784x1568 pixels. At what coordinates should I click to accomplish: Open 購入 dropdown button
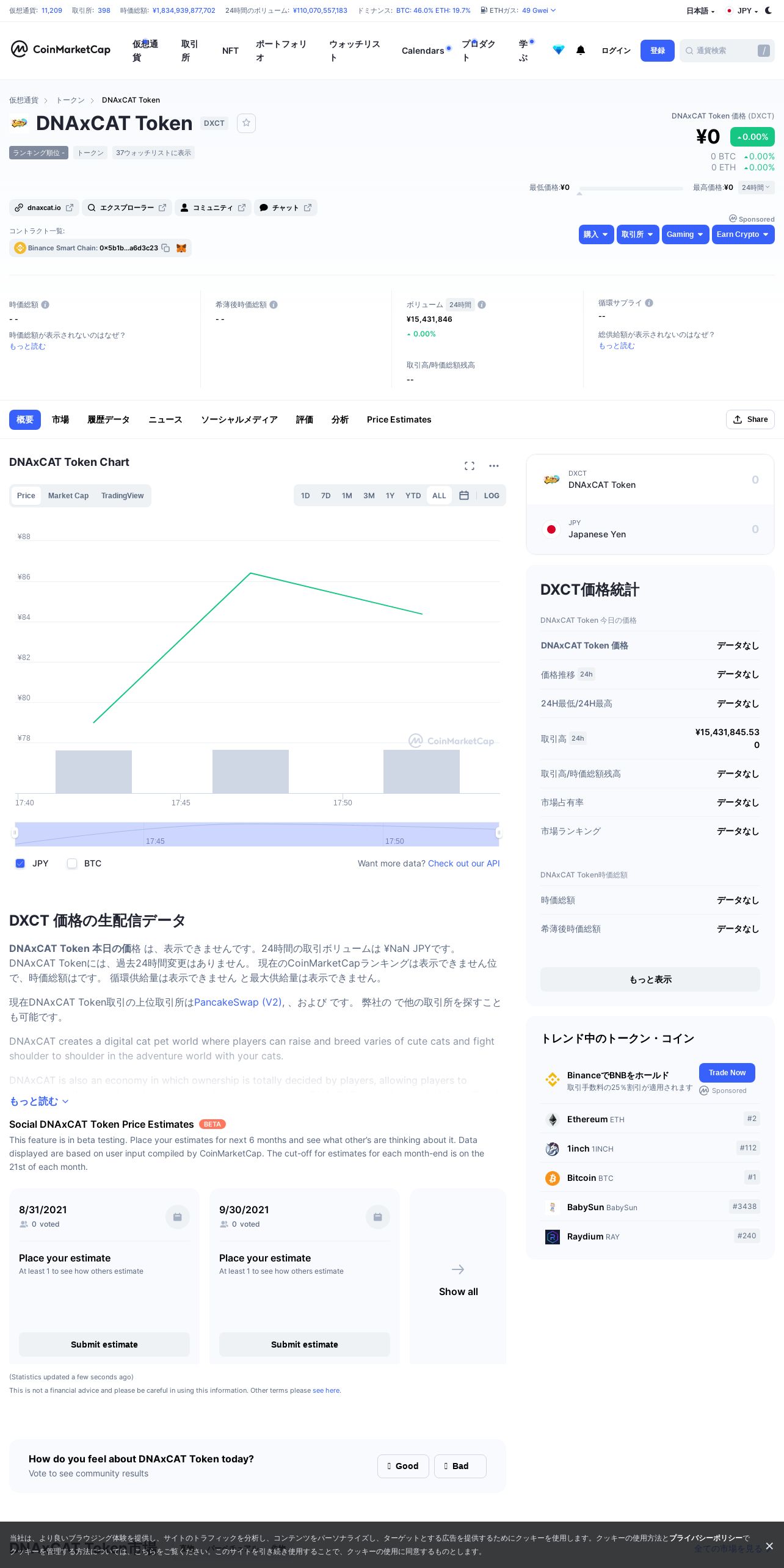596,234
